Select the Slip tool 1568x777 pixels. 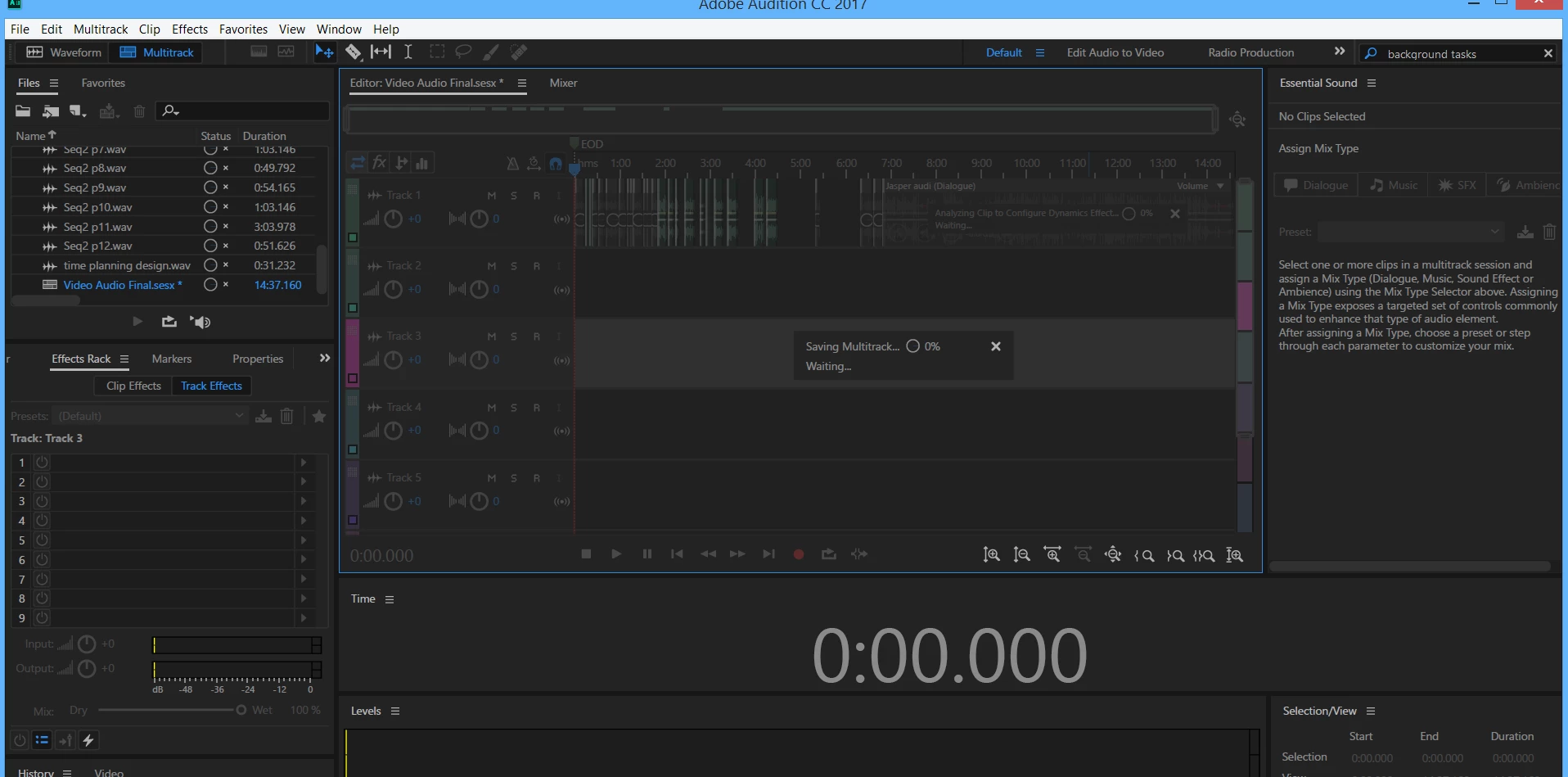tap(381, 52)
